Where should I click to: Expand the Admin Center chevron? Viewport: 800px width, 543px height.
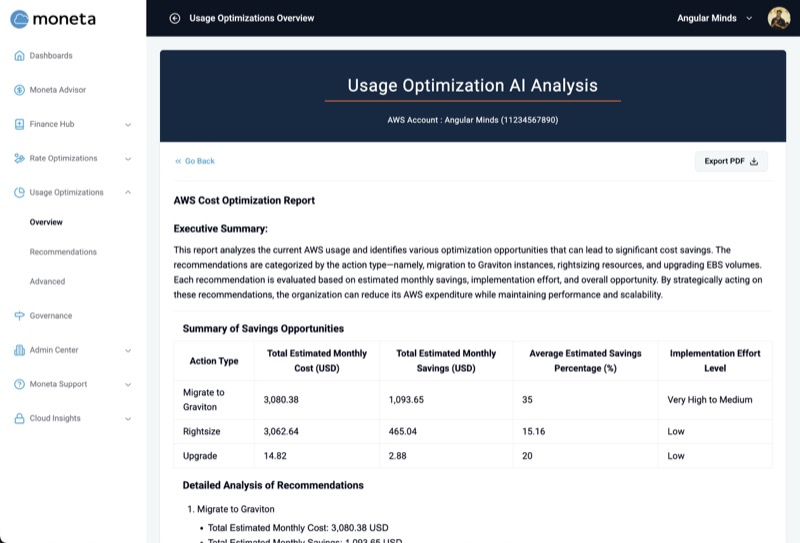pos(128,351)
